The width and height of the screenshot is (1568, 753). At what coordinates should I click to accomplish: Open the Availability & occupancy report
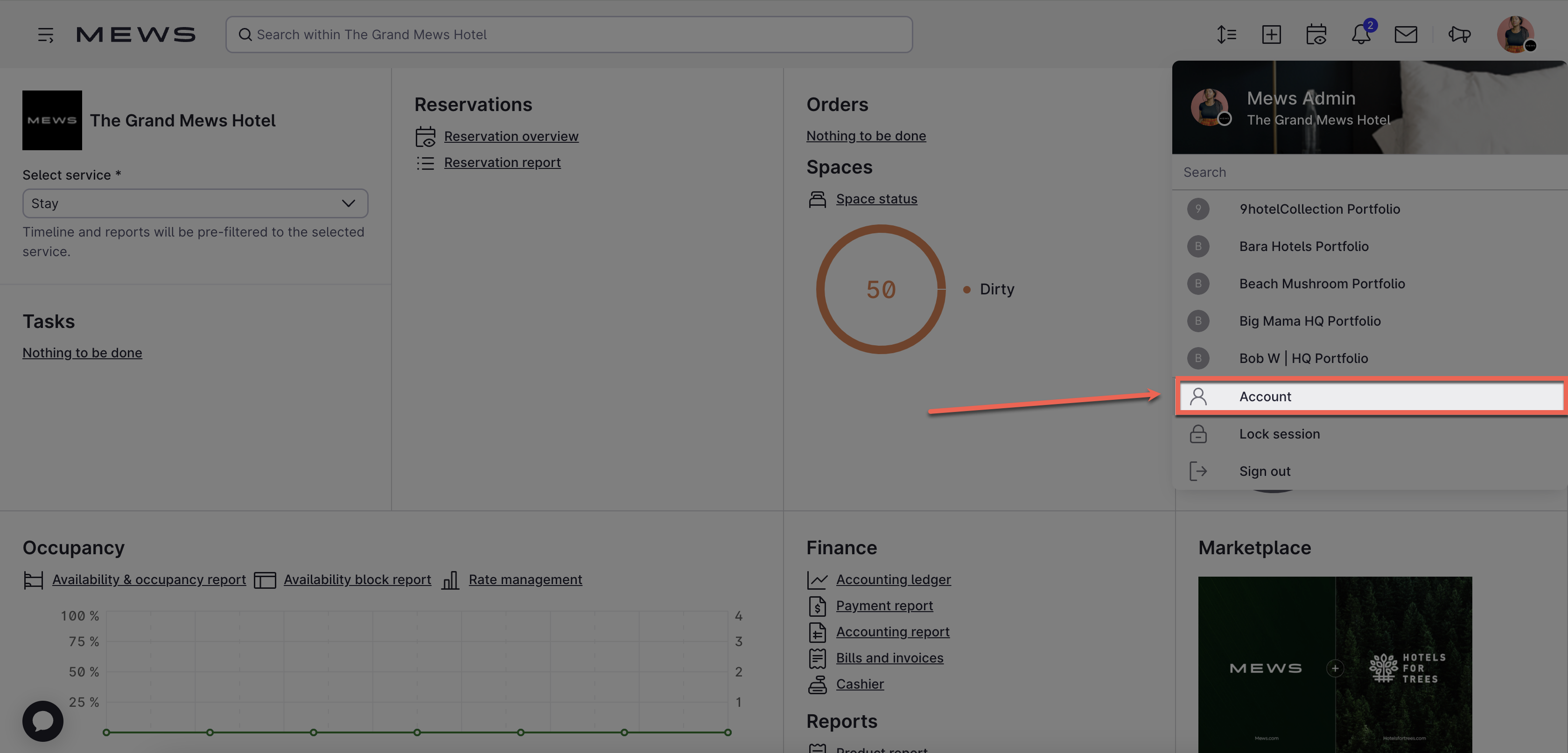click(149, 579)
